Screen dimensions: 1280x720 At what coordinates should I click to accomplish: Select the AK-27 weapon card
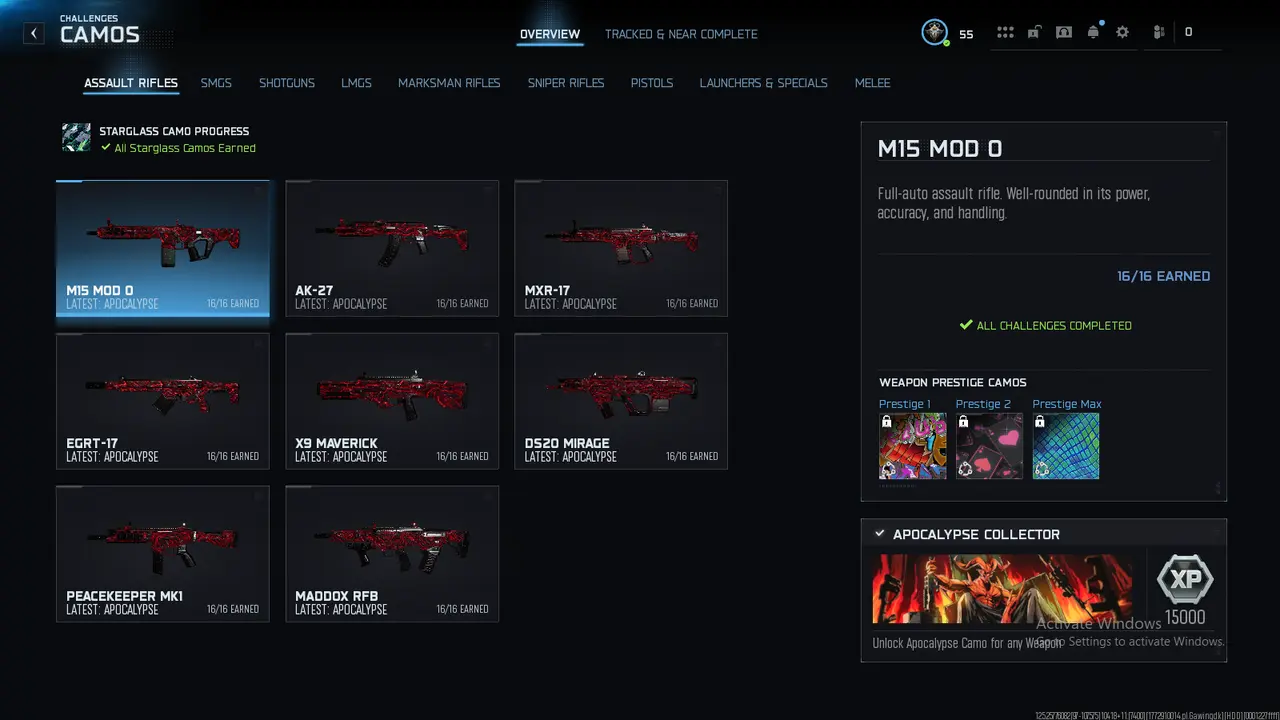pyautogui.click(x=392, y=248)
